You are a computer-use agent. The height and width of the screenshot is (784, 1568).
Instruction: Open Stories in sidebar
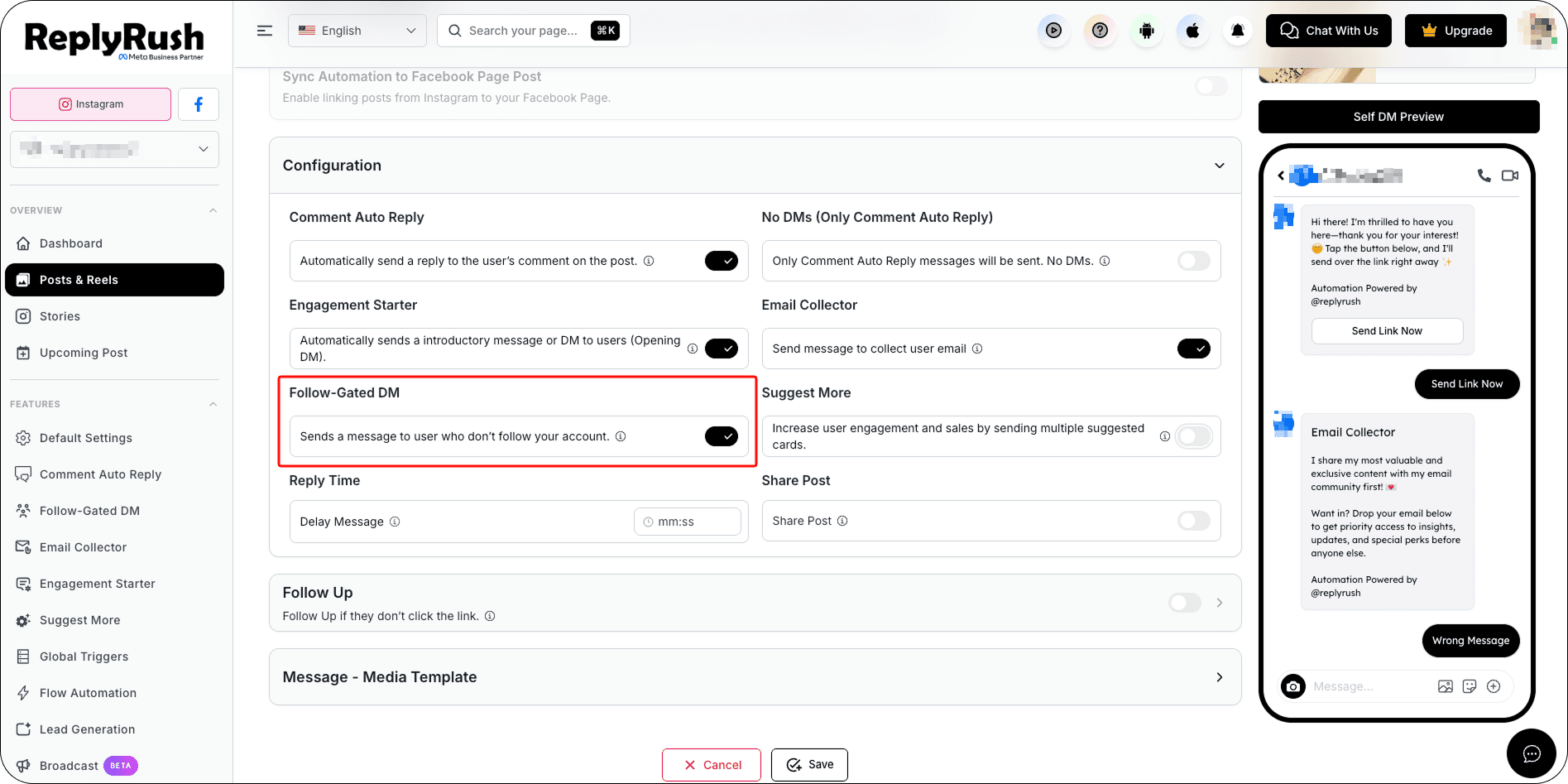click(x=114, y=316)
